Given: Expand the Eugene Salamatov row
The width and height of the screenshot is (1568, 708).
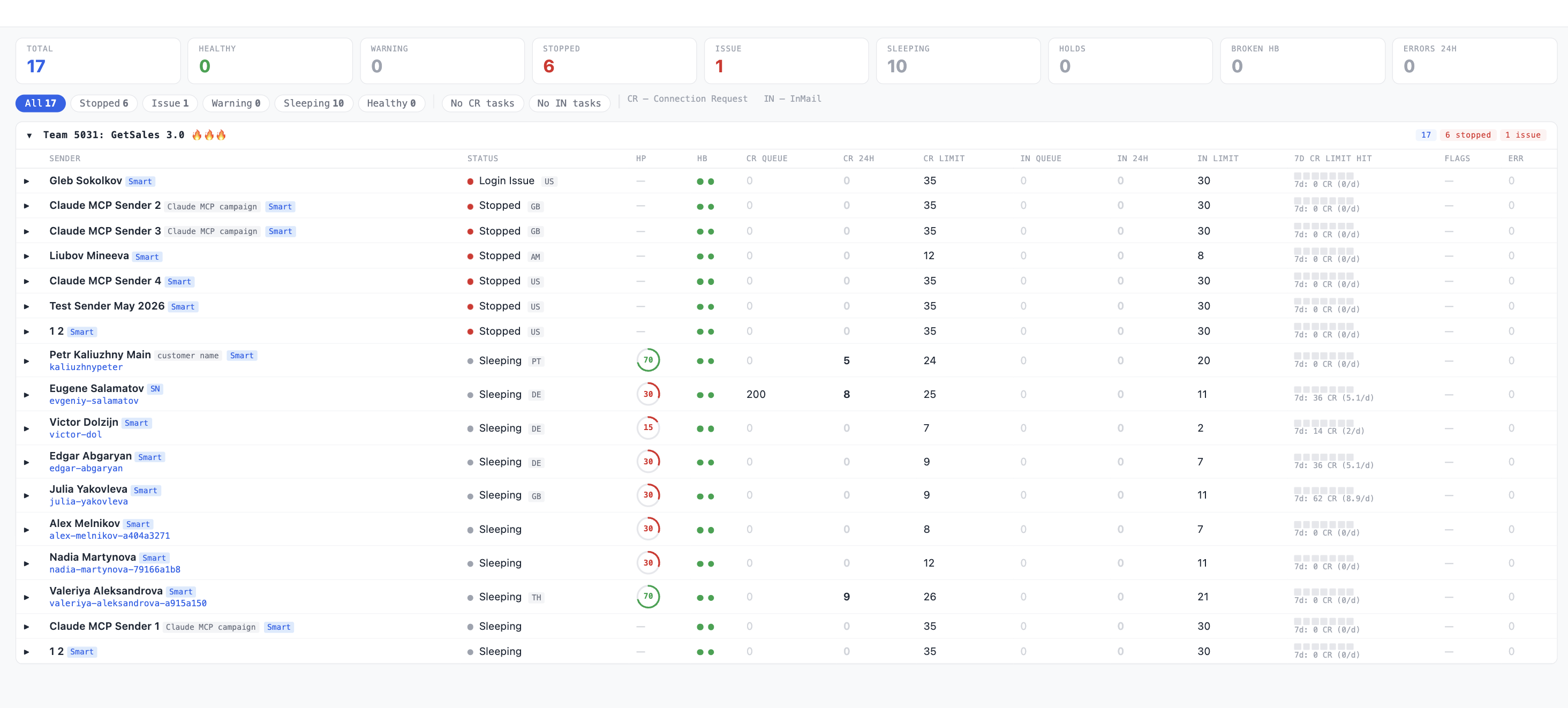Looking at the screenshot, I should (x=26, y=395).
